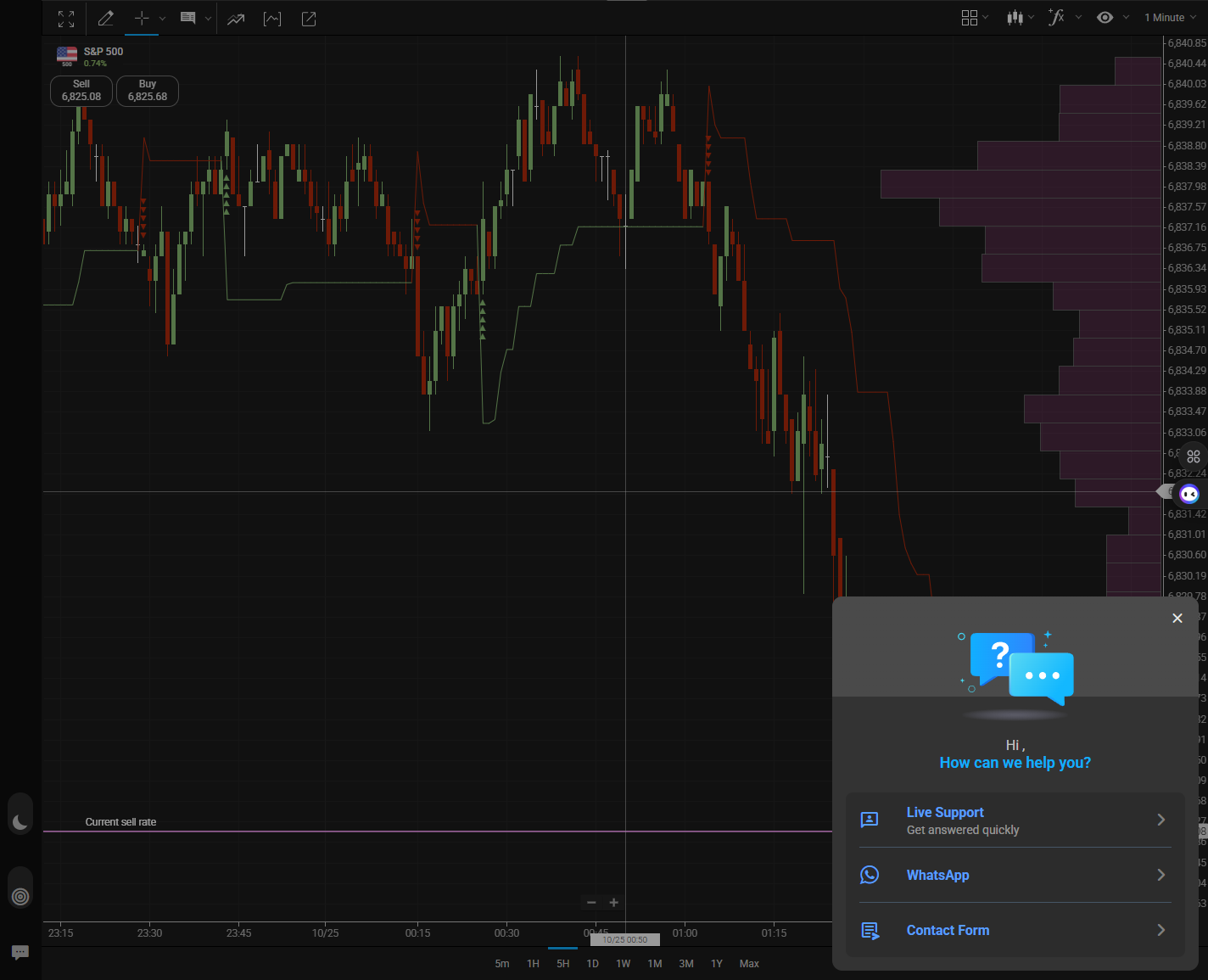Open Live Support option
The height and width of the screenshot is (980, 1208).
pos(1015,820)
